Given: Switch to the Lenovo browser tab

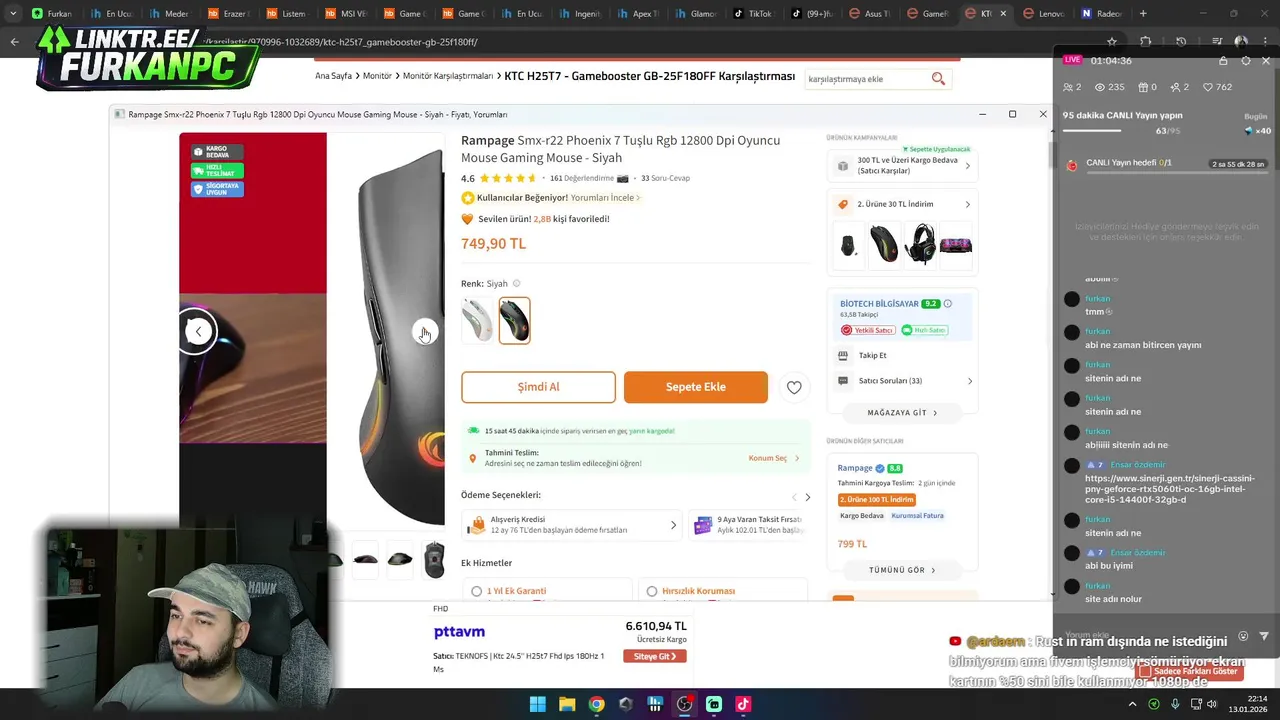Looking at the screenshot, I should click(x=1043, y=14).
